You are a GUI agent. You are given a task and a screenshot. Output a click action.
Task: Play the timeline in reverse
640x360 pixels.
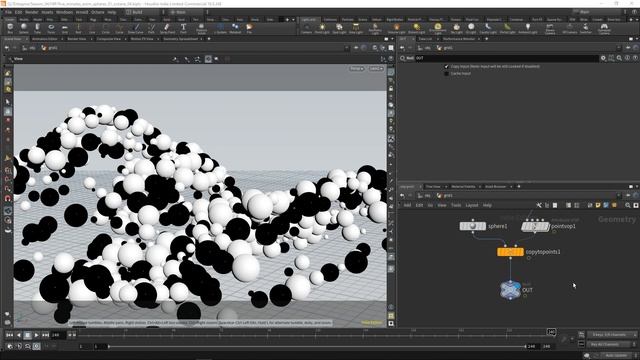pos(18,335)
